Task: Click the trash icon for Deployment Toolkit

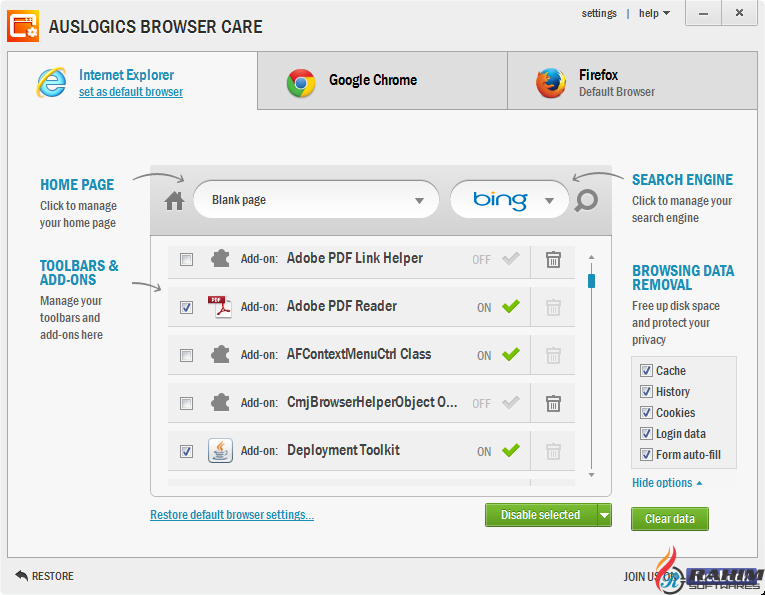Action: (x=553, y=451)
